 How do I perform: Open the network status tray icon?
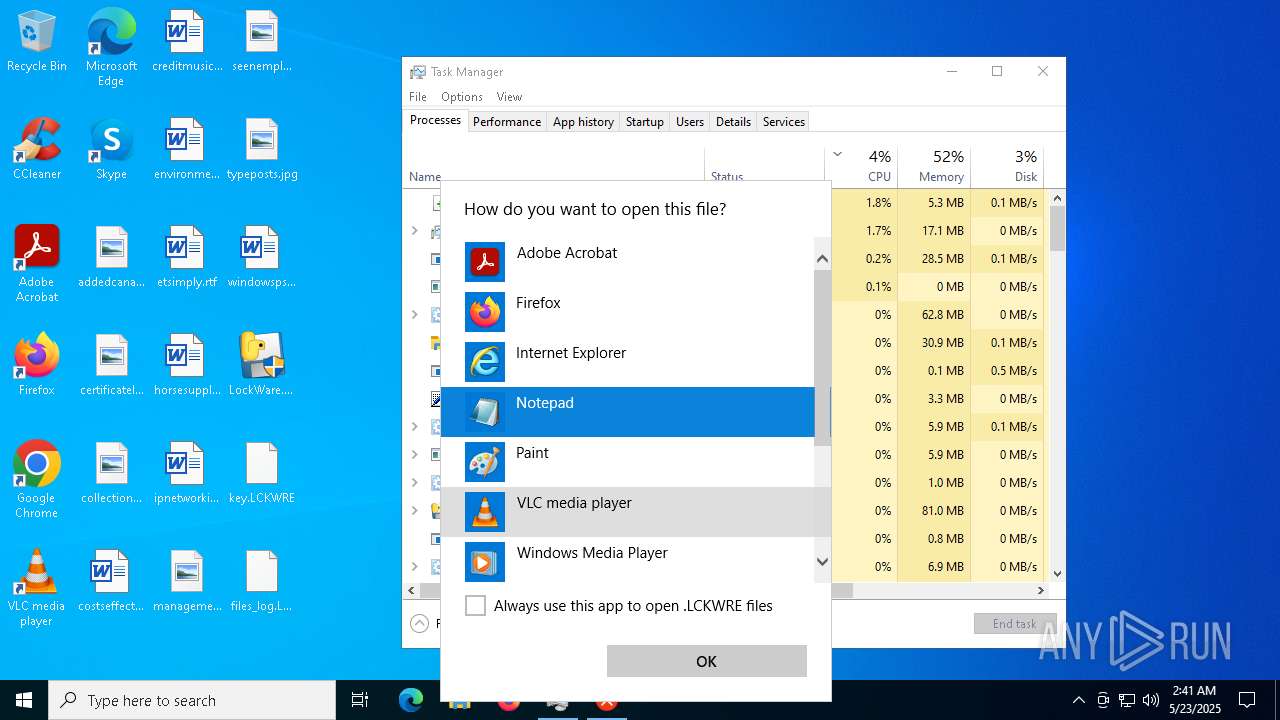pos(1127,700)
